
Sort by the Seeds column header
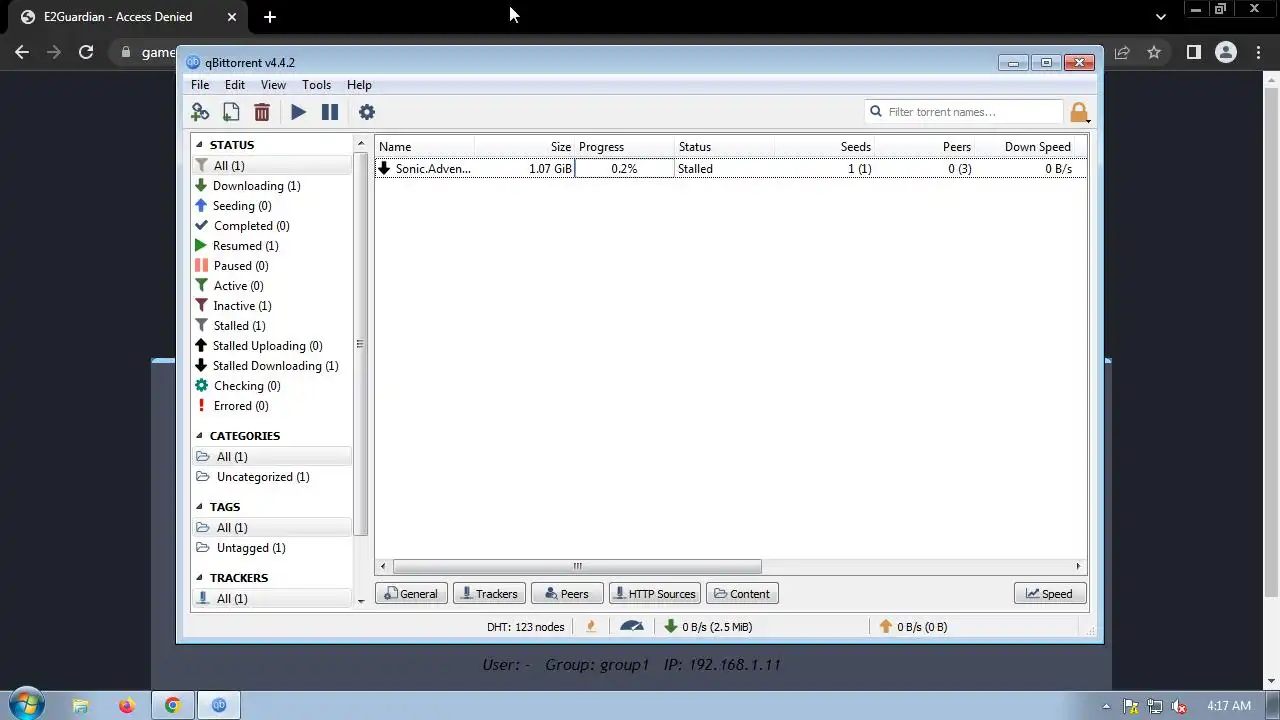click(x=824, y=147)
